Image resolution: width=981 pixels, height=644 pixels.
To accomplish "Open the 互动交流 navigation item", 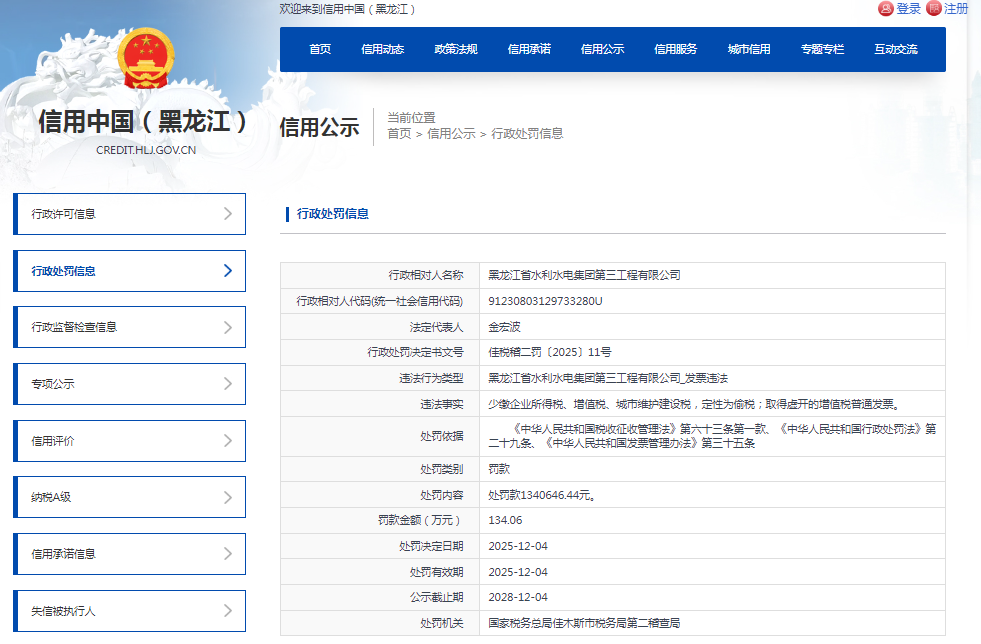I will click(x=898, y=48).
